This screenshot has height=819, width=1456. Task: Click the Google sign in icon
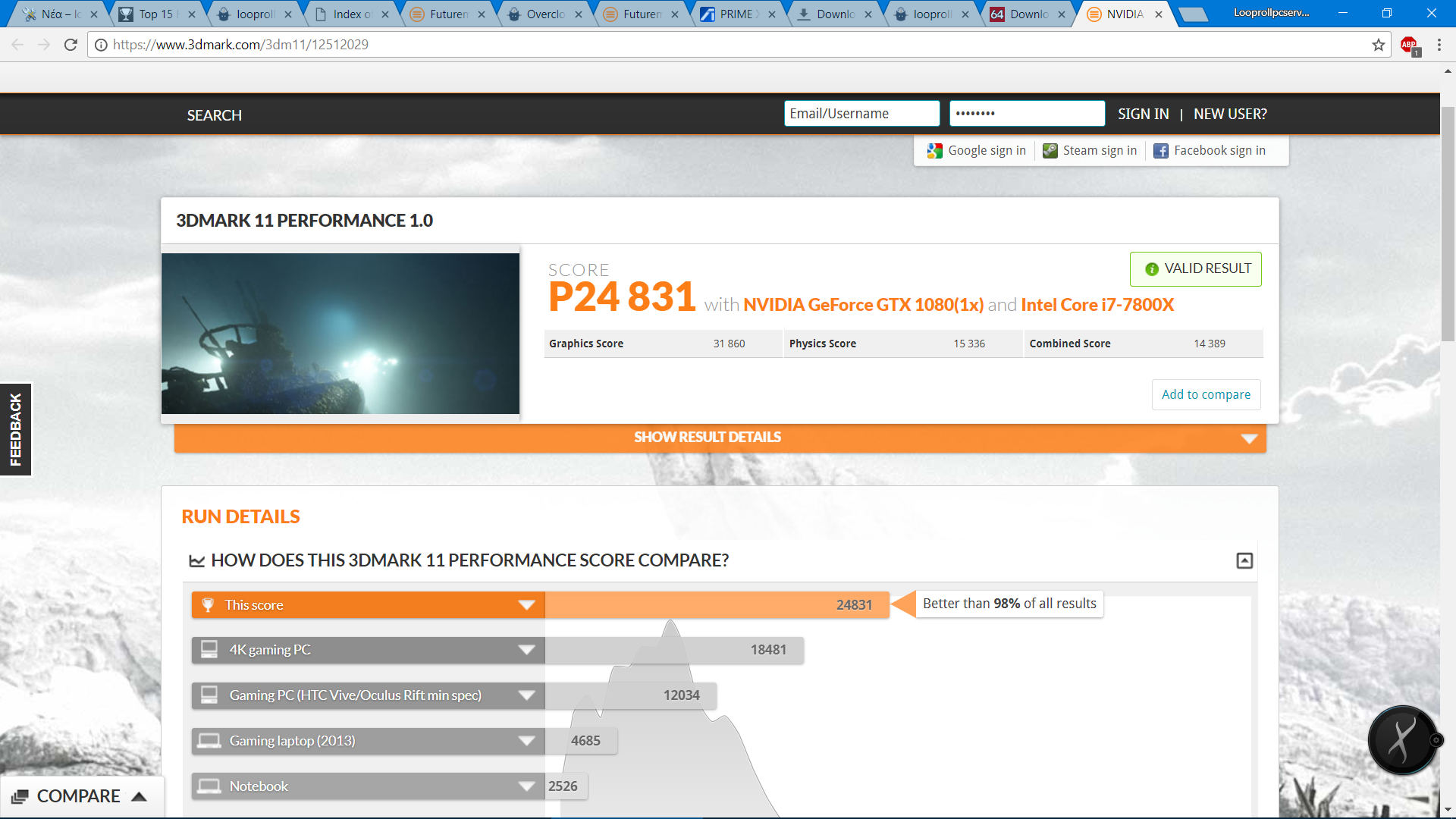[934, 151]
